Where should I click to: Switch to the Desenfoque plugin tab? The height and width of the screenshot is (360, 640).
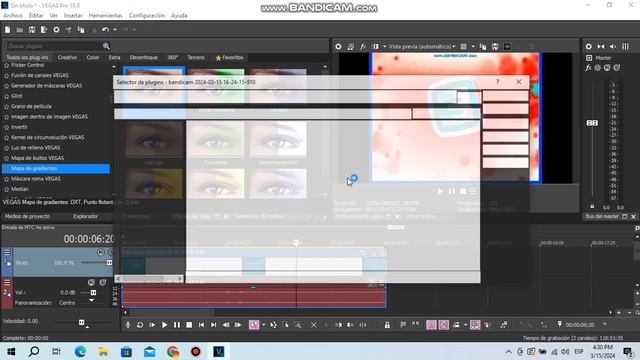143,58
